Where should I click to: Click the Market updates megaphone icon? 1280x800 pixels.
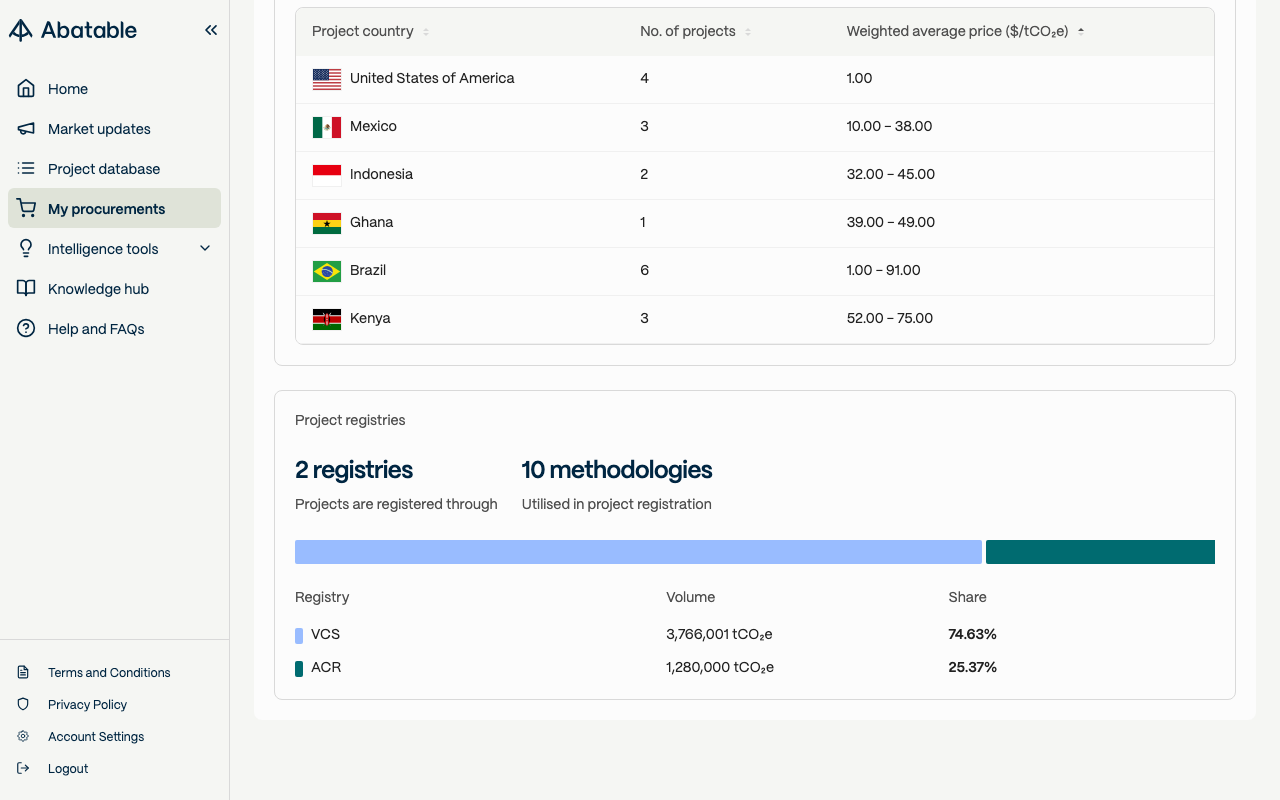coord(26,129)
